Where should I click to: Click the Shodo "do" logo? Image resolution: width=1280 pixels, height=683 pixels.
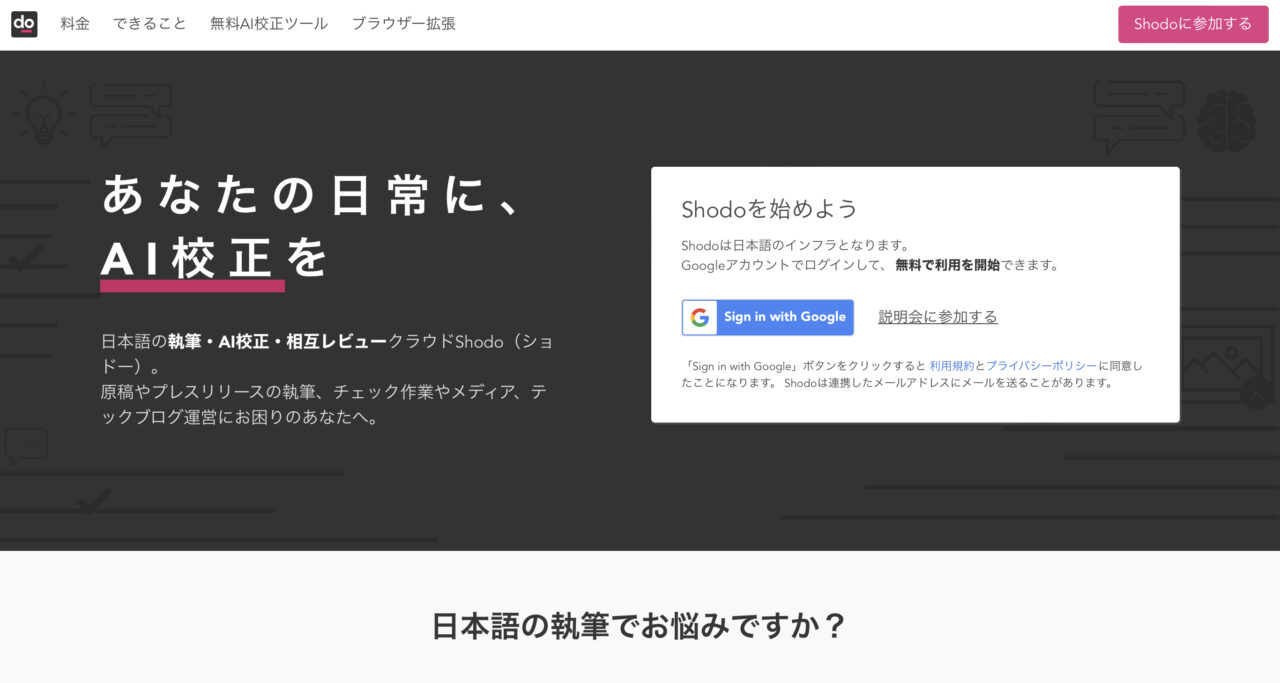(24, 24)
